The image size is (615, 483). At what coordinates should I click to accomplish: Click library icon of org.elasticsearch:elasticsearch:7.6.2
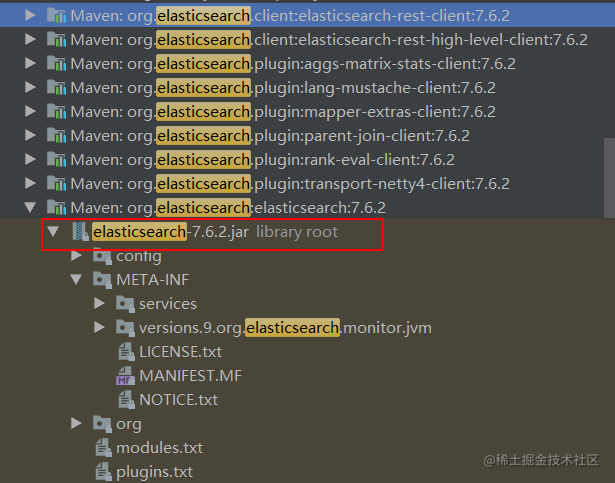(56, 208)
